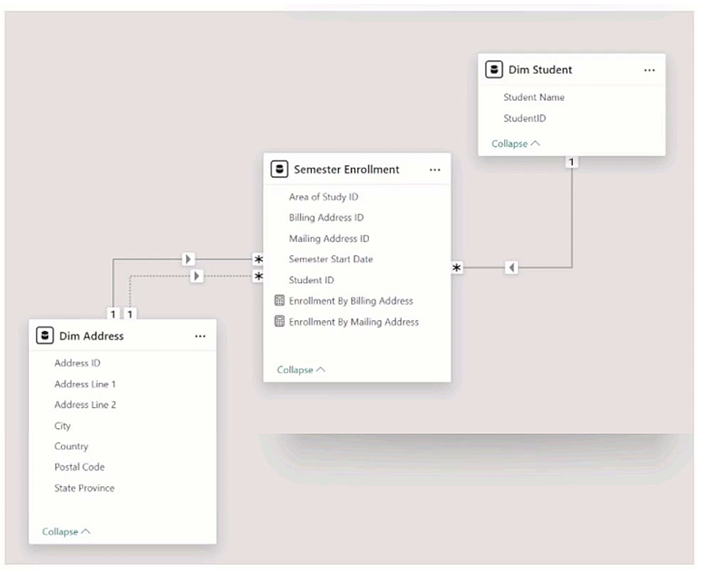Click the Semester Enrollment table header title
Screen dimensions: 705x572
(346, 170)
